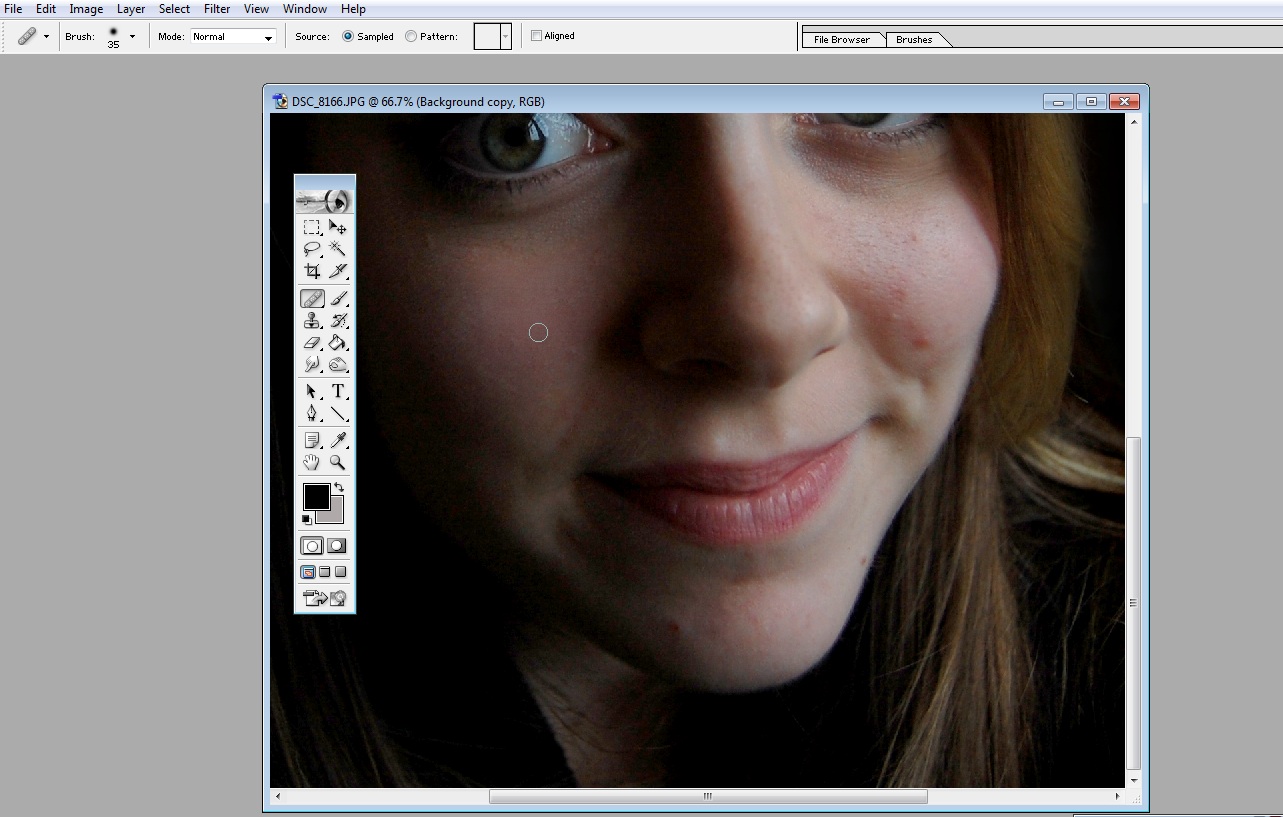Click the document's vertical scrollbar thumb
The image size is (1283, 817).
(1133, 602)
